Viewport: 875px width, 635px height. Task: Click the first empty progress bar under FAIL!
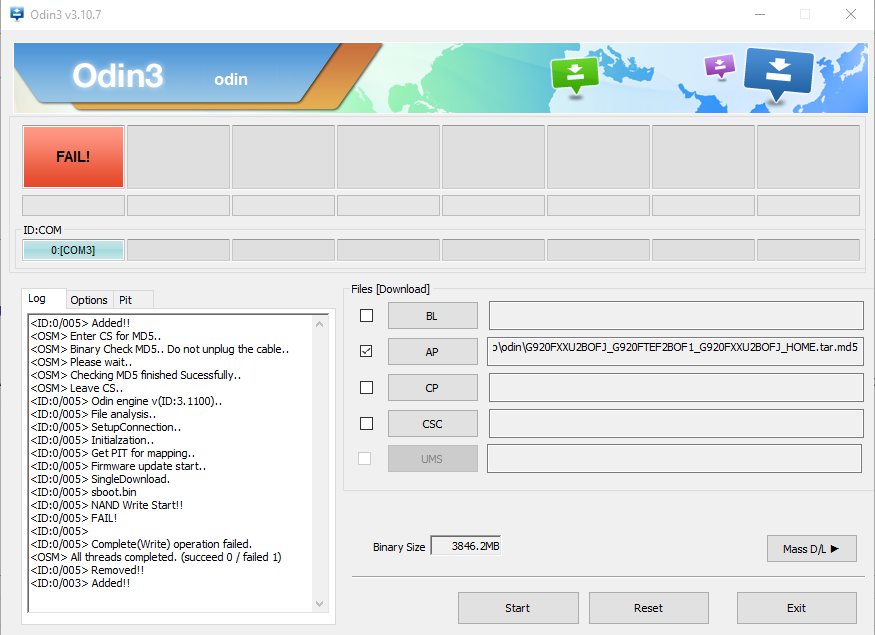tap(73, 205)
